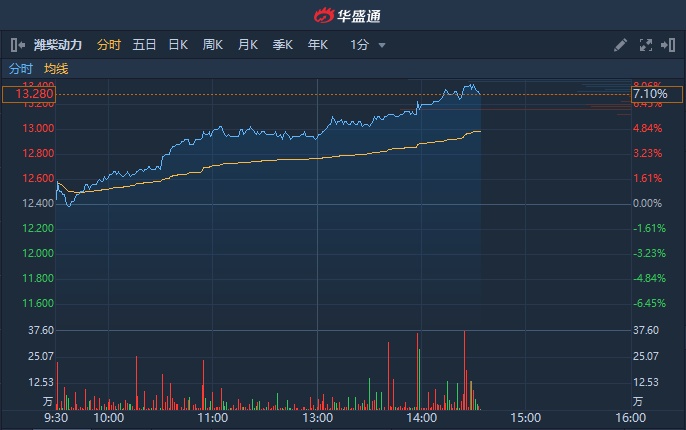Click the collapse-right panel icon
This screenshot has height=430, width=686.
668,45
